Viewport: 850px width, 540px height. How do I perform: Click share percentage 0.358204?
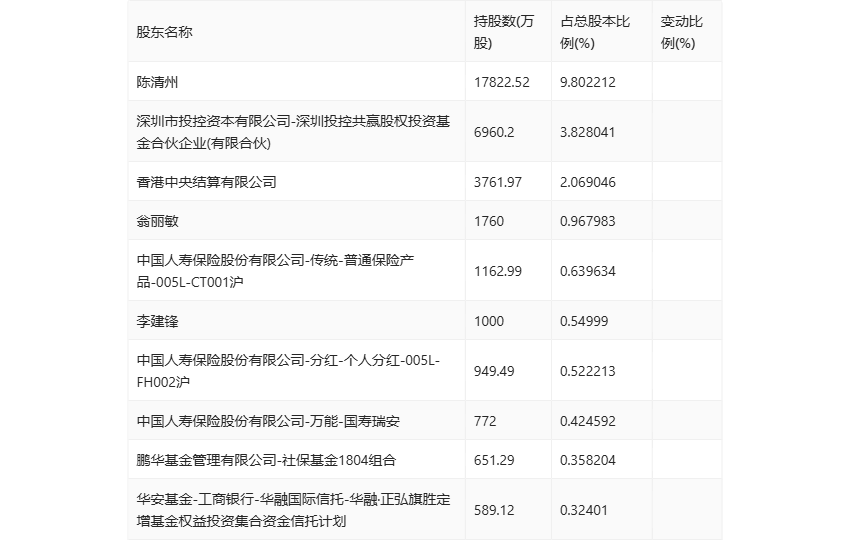(x=588, y=460)
